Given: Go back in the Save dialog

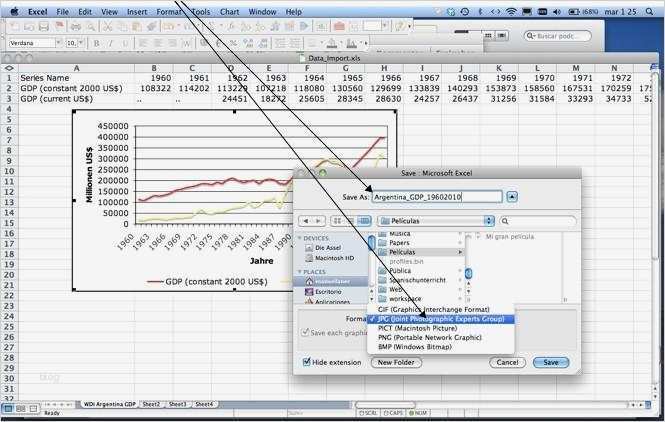Looking at the screenshot, I should (306, 221).
